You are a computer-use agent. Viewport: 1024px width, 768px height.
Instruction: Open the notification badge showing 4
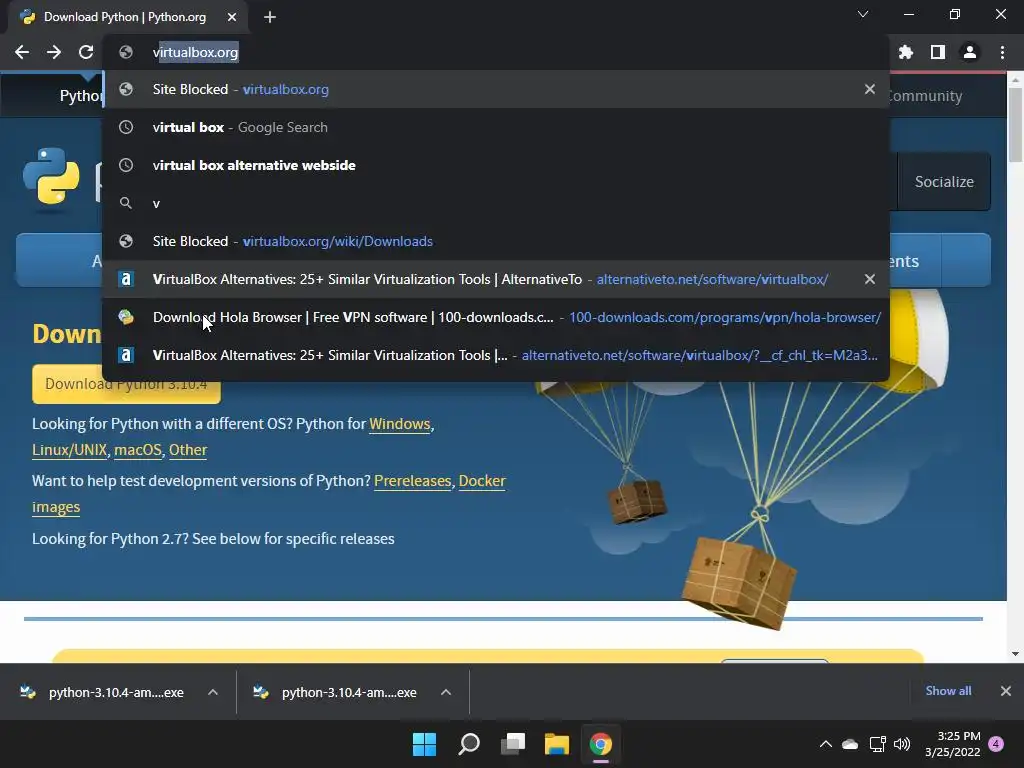tap(996, 744)
